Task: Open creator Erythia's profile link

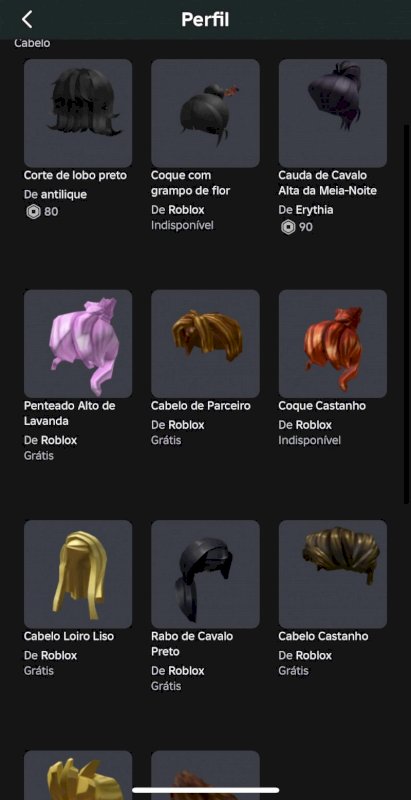Action: [x=315, y=210]
